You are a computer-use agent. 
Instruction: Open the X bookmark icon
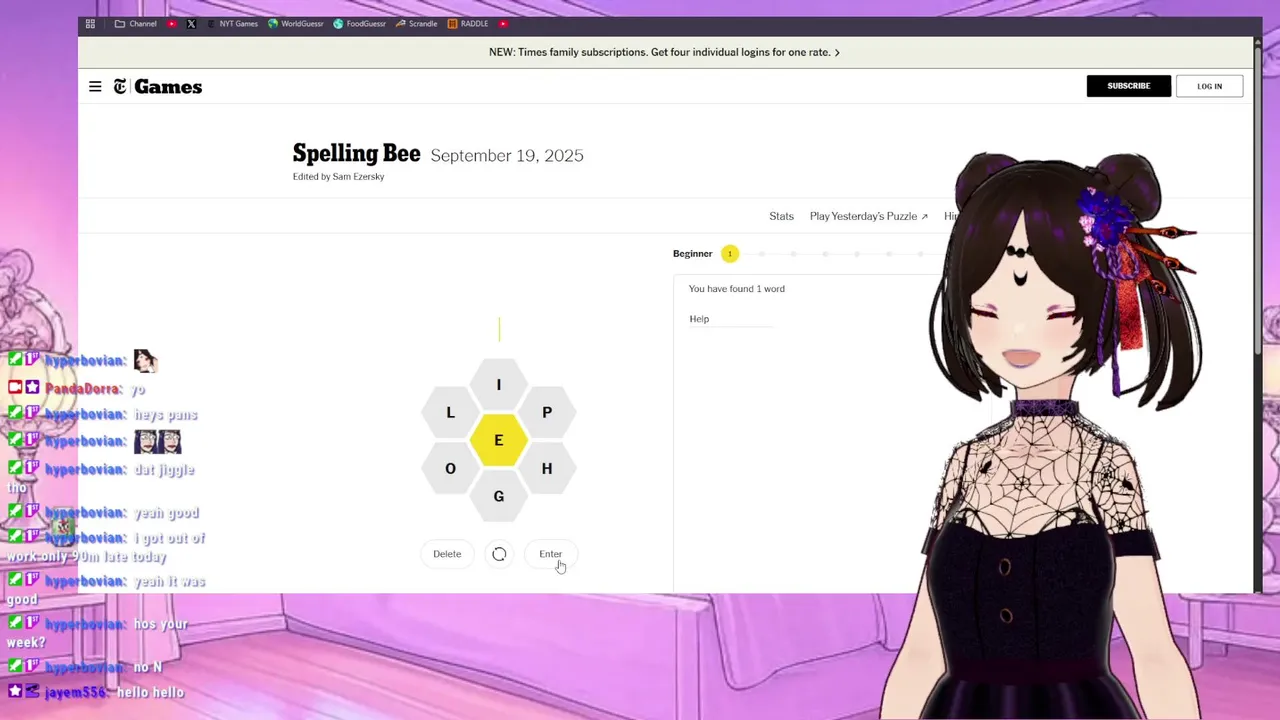coord(191,24)
